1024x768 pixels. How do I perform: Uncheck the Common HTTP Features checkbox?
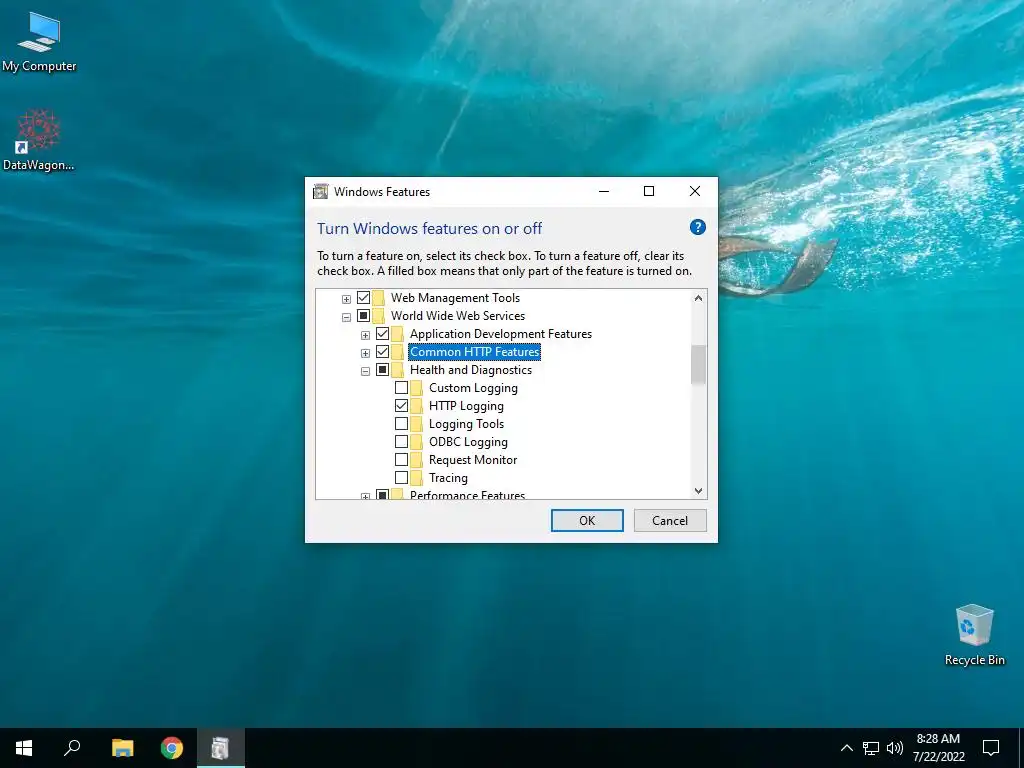383,352
